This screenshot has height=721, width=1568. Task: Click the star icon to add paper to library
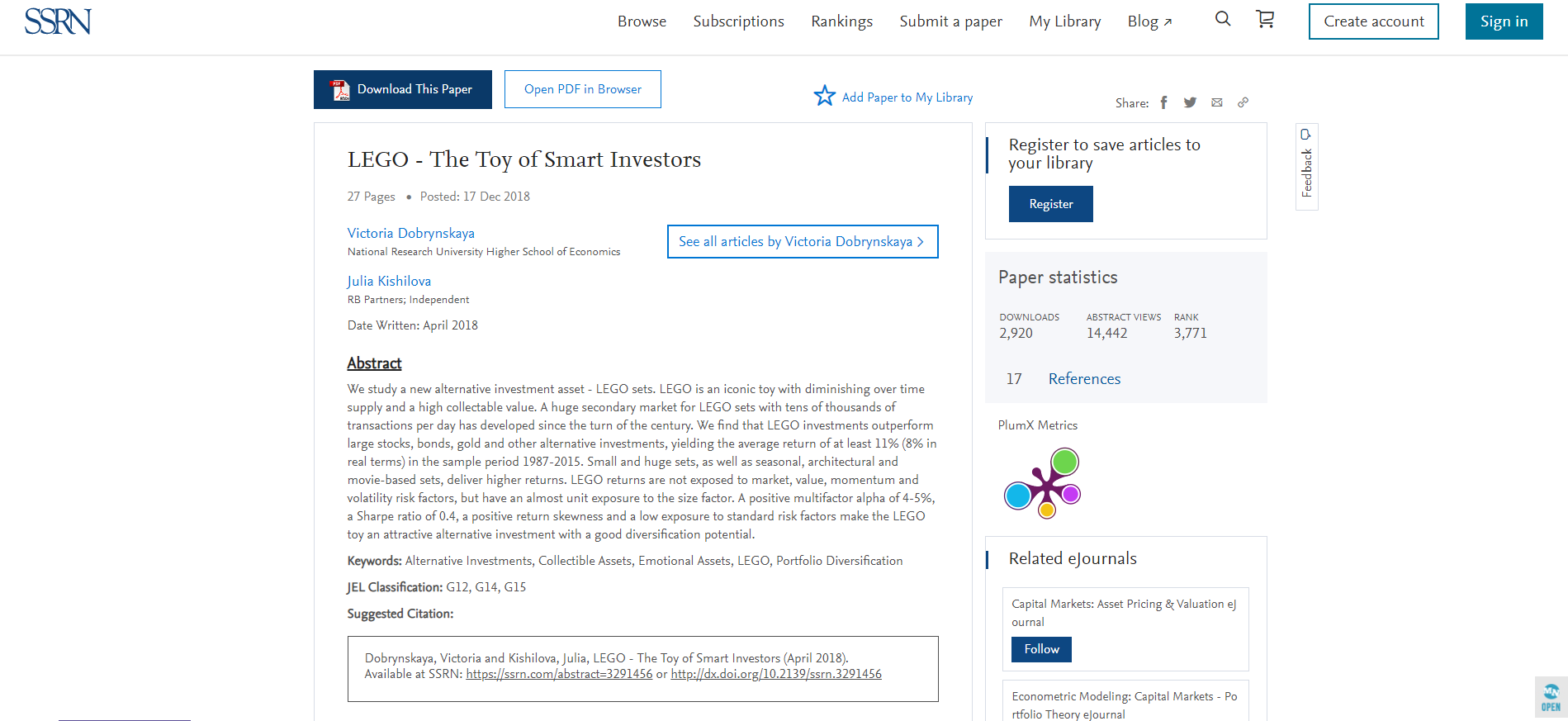pyautogui.click(x=824, y=97)
